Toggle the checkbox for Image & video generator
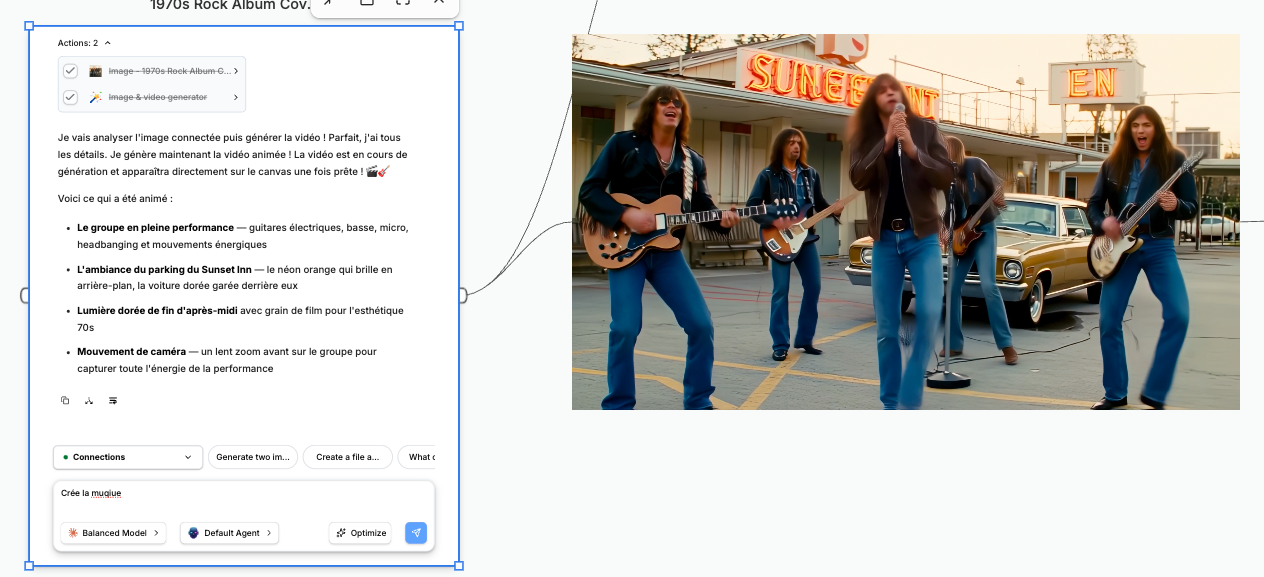This screenshot has width=1264, height=577. [70, 97]
